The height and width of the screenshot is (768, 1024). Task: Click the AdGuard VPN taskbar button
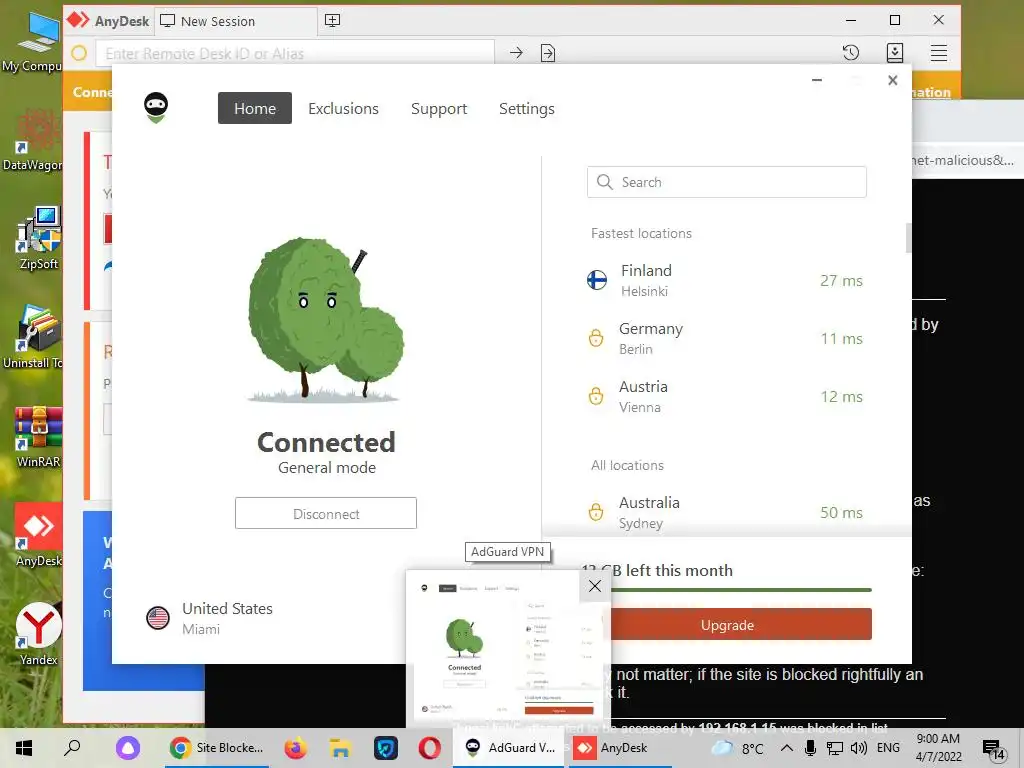pyautogui.click(x=510, y=748)
